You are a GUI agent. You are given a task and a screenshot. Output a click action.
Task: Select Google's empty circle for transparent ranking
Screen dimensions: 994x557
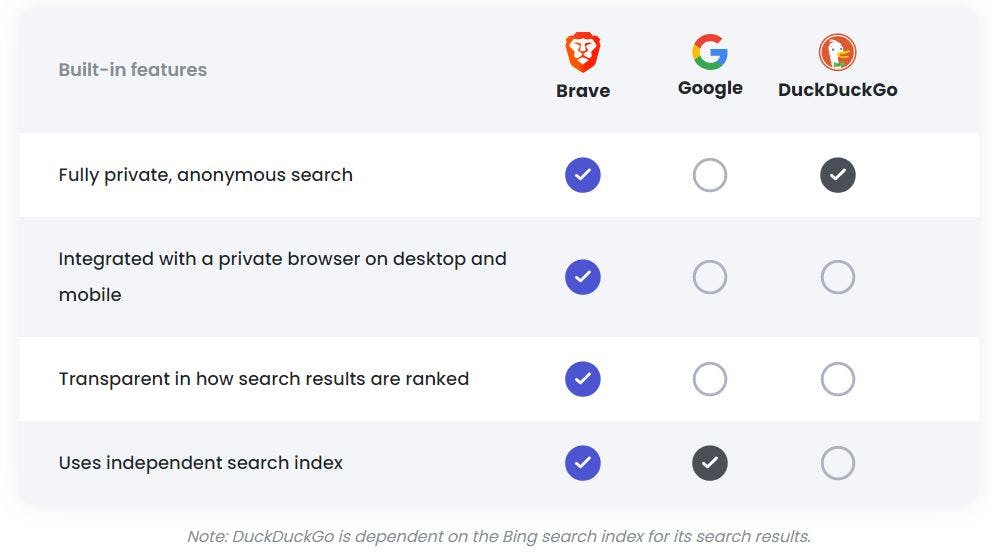(710, 379)
